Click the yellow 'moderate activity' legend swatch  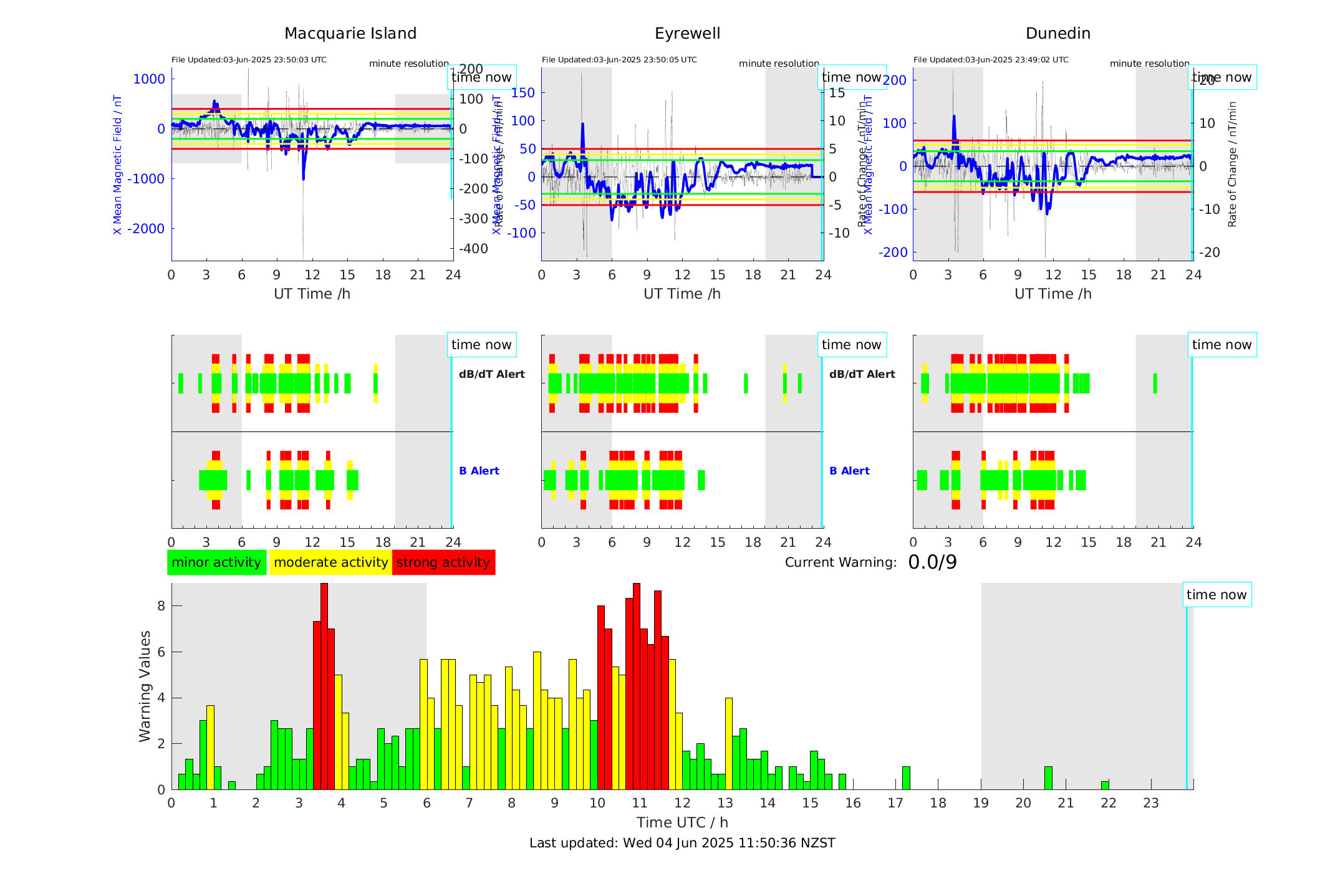[330, 562]
